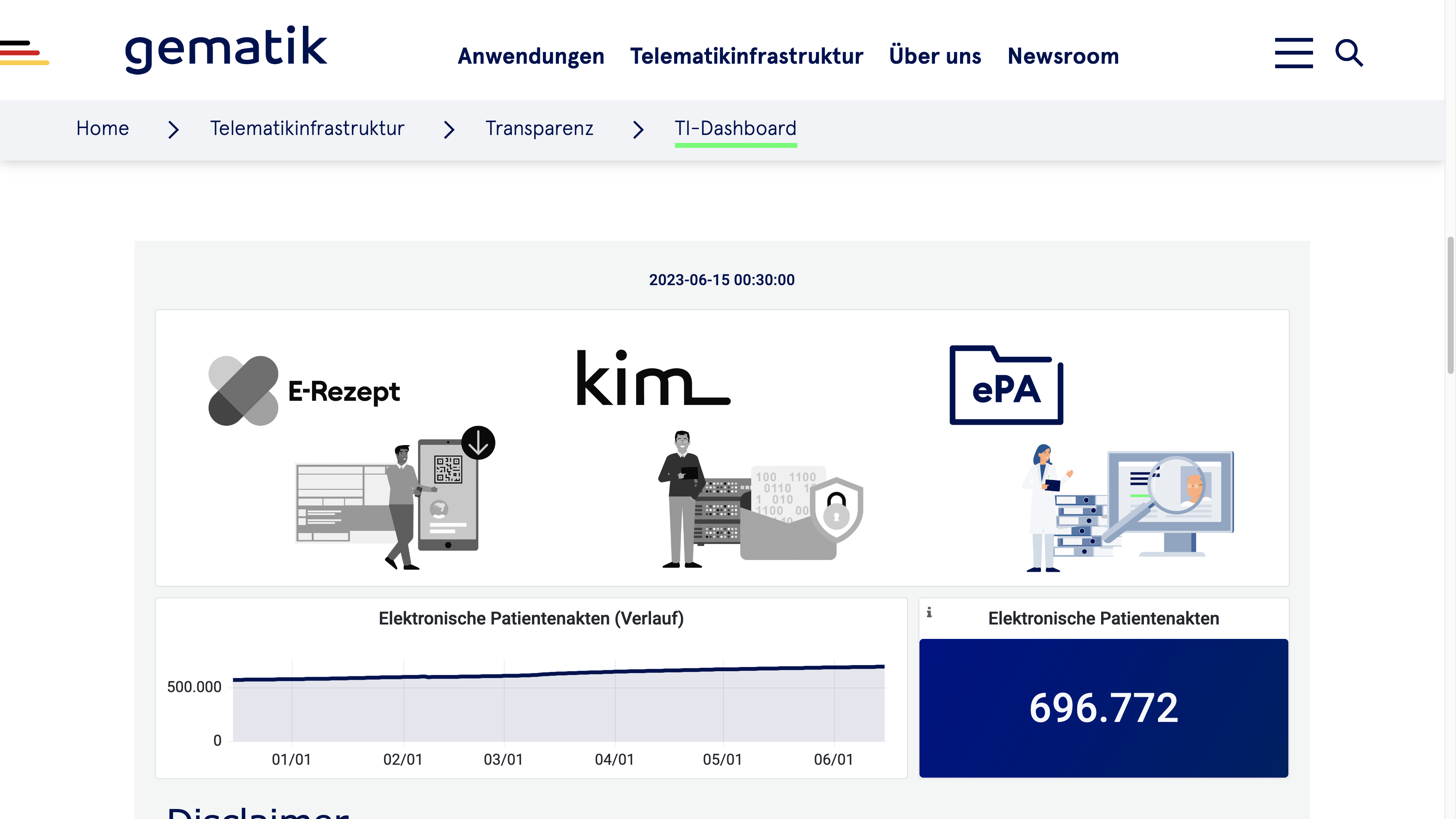This screenshot has width=1456, height=819.
Task: Open the Anwendungen menu
Action: coord(531,56)
